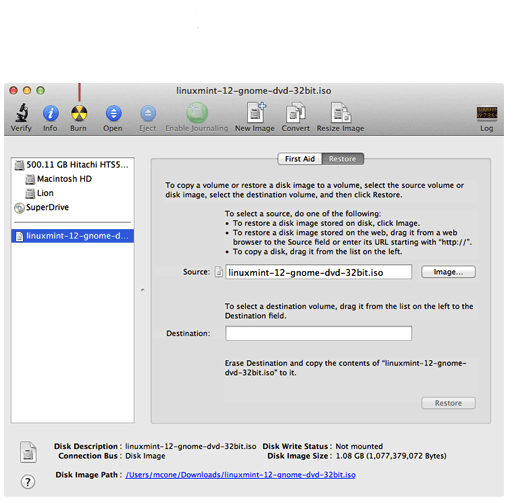Click the Image... button
The image size is (507, 500).
click(448, 272)
